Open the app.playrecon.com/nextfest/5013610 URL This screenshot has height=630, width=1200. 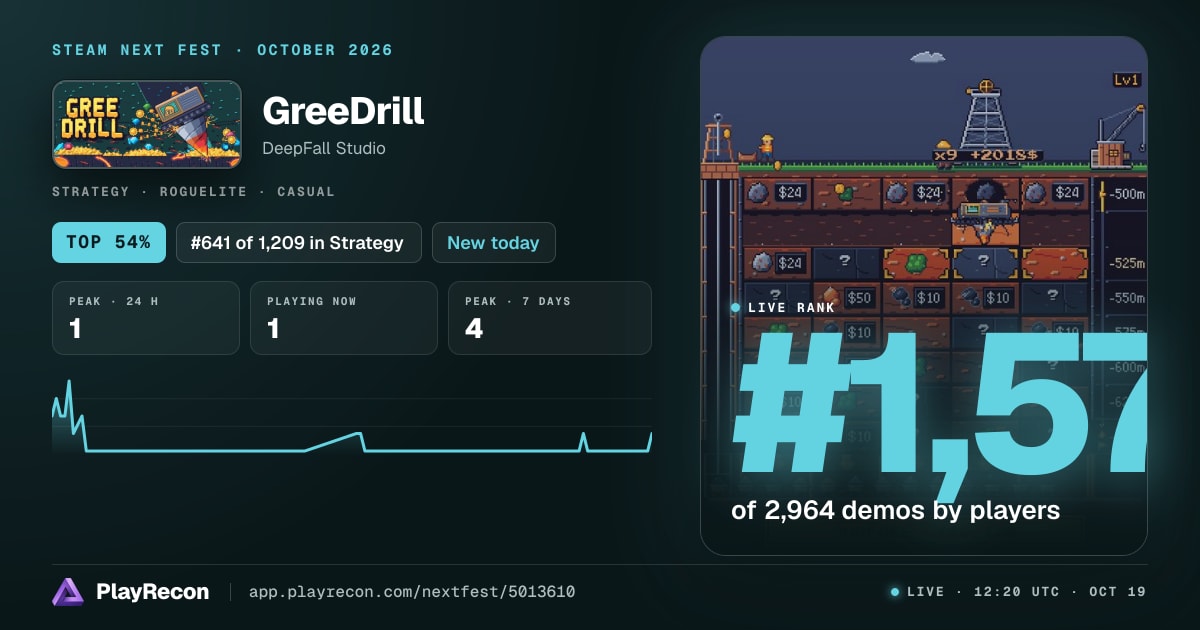(411, 592)
